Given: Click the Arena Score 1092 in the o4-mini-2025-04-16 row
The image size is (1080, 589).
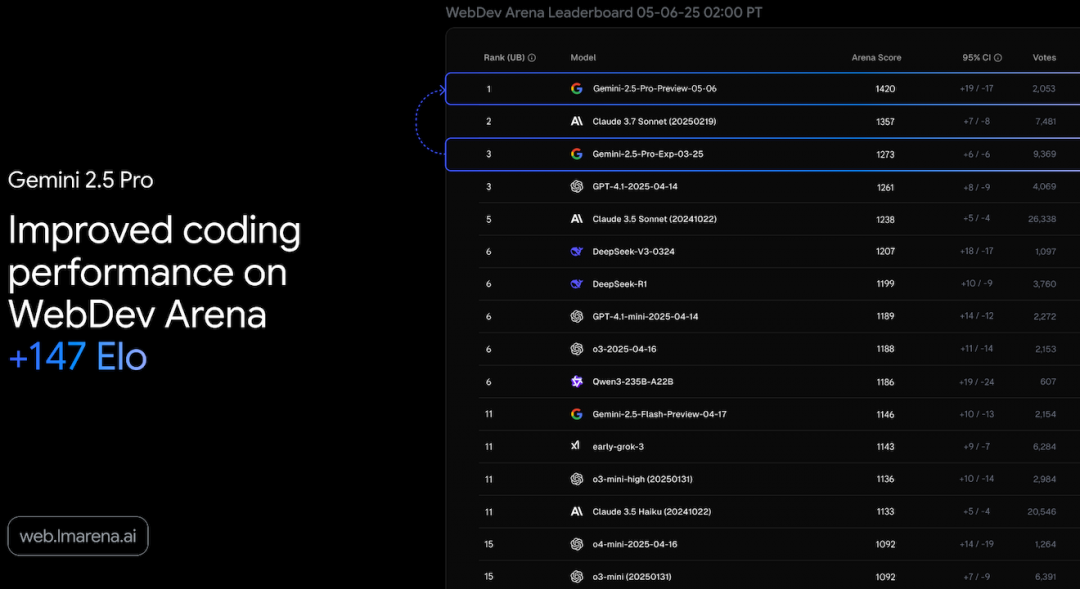Looking at the screenshot, I should [885, 544].
